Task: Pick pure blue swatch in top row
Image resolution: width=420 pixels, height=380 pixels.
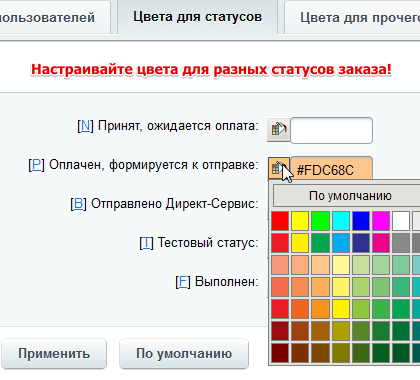Action: pos(361,221)
